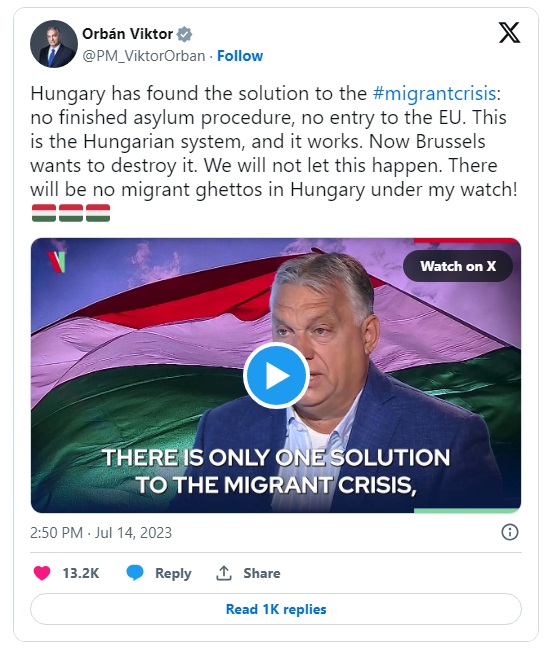Click the share upload arrow icon
557x659 pixels.
(224, 573)
